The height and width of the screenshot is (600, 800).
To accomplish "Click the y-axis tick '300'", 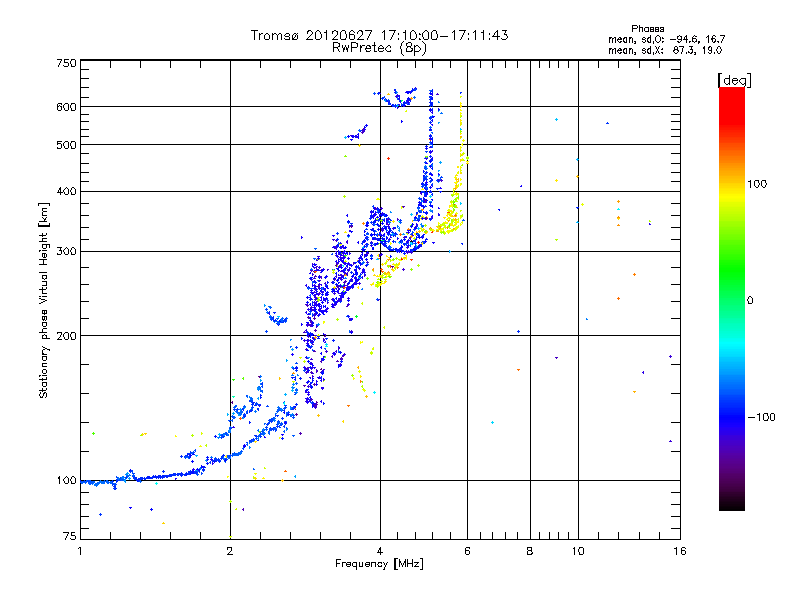I will coord(66,251).
